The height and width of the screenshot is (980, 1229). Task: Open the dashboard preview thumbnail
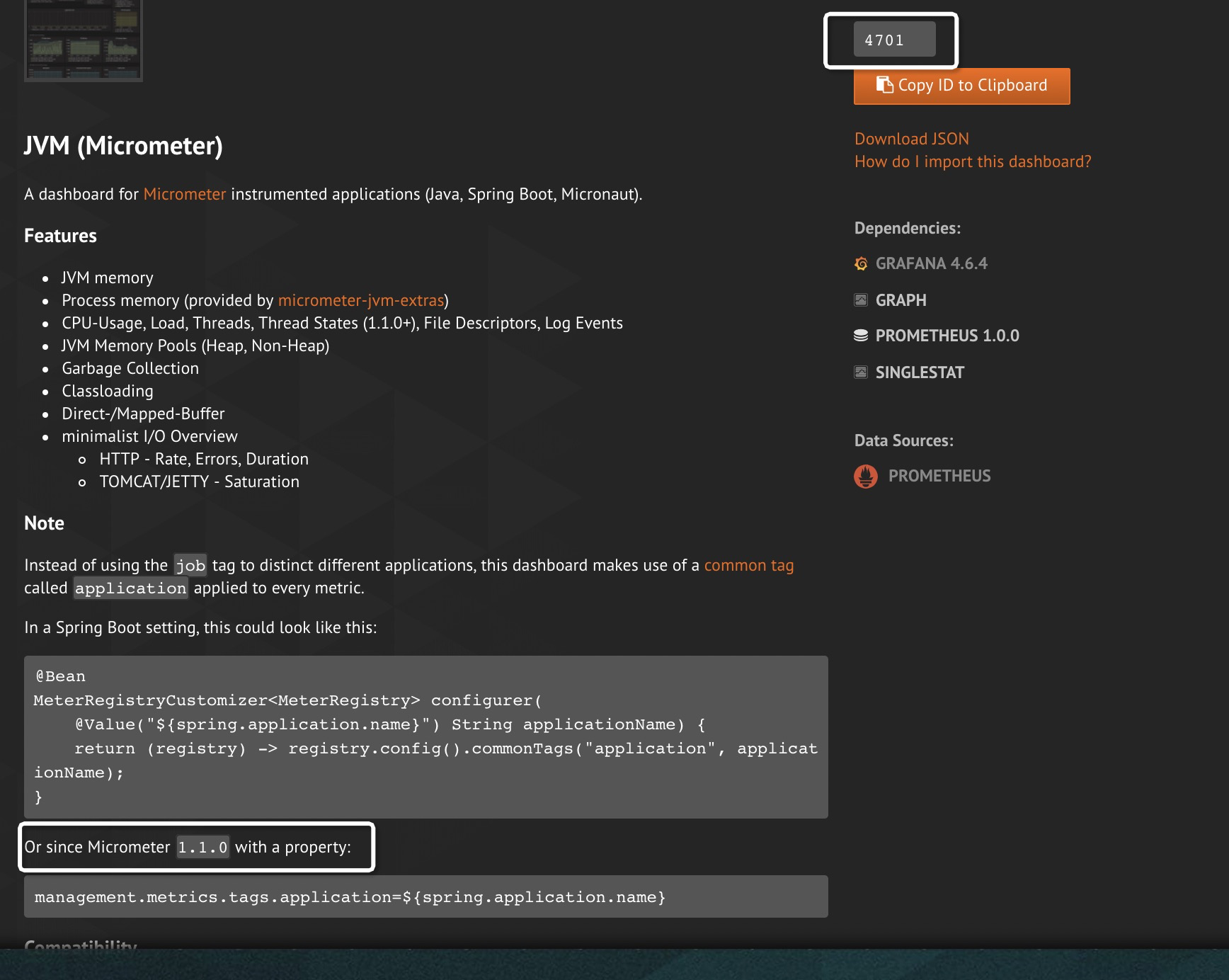coord(84,40)
